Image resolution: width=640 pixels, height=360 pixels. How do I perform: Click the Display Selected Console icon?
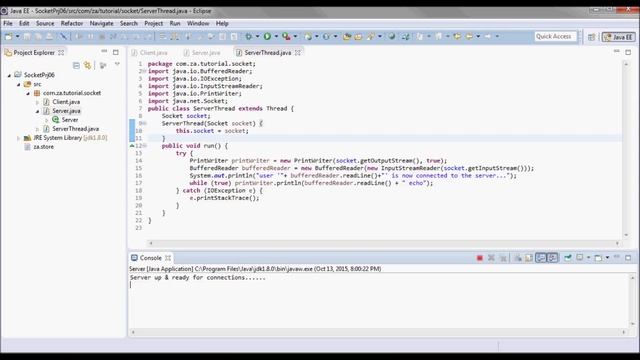(x=580, y=258)
